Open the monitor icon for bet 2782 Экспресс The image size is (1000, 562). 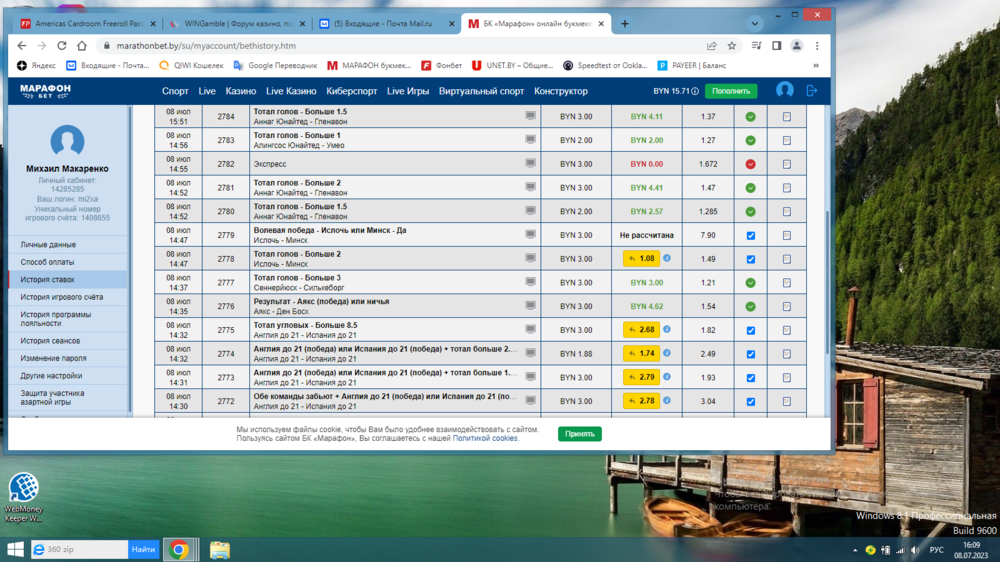tap(530, 163)
